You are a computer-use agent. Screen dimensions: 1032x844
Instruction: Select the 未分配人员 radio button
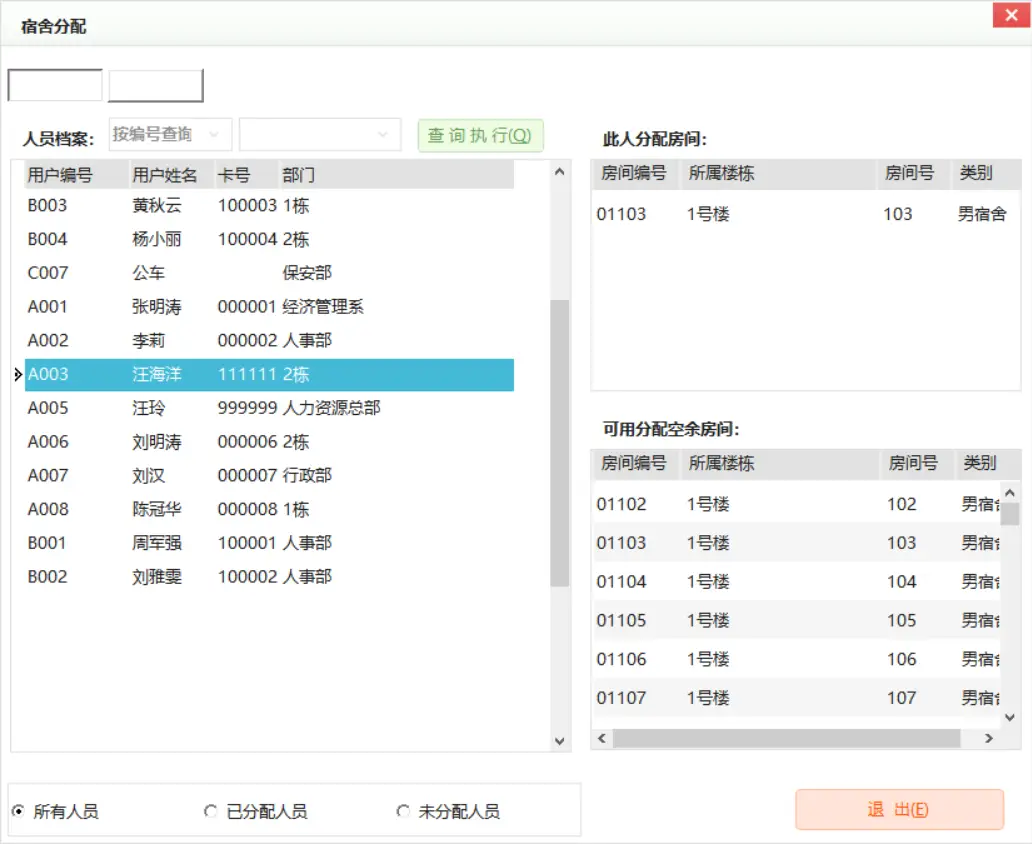tap(403, 811)
